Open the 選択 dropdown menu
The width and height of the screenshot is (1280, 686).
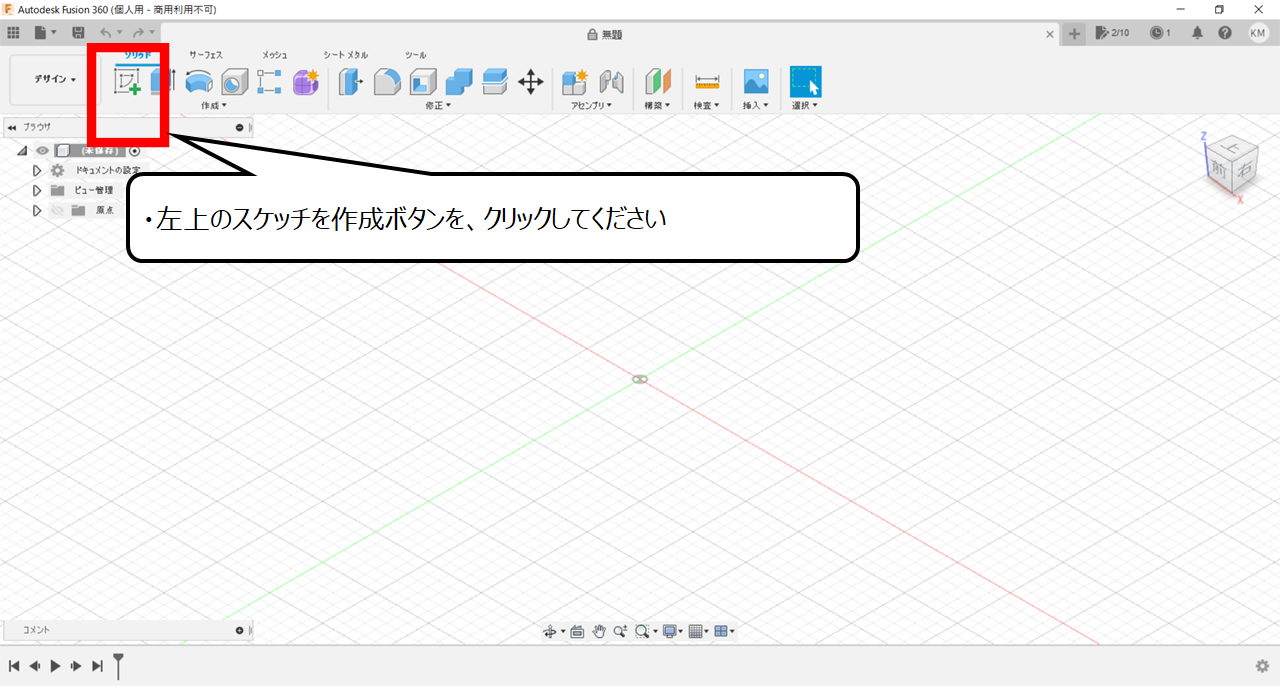[805, 105]
